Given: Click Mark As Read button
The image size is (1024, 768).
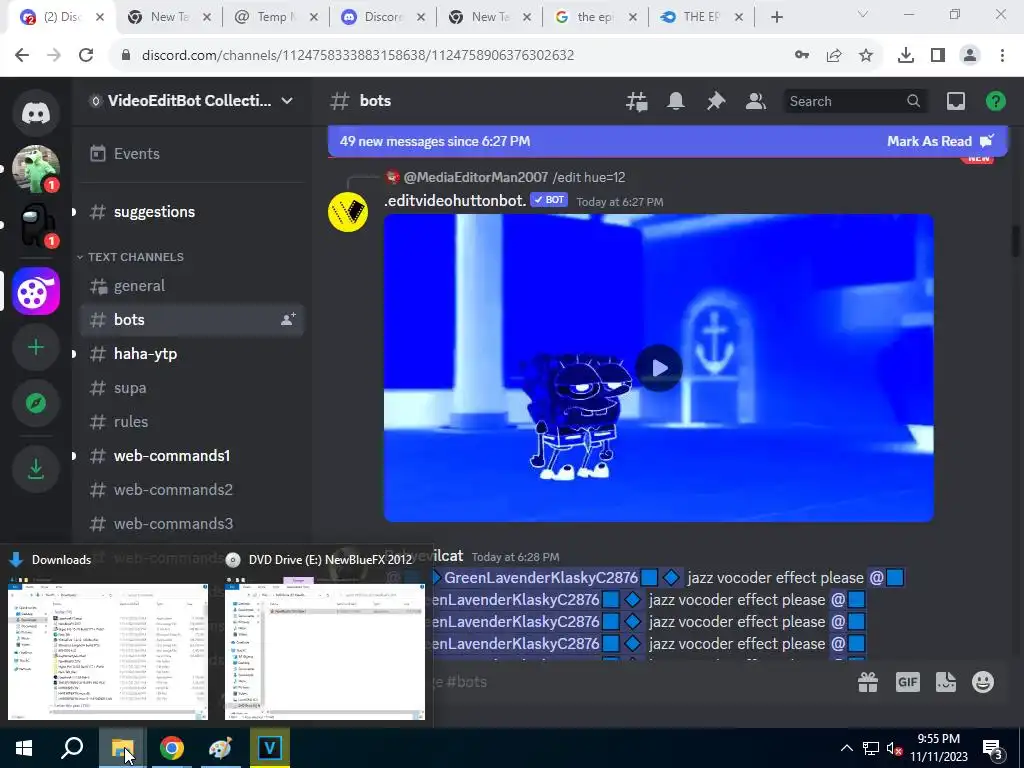Looking at the screenshot, I should [x=939, y=141].
